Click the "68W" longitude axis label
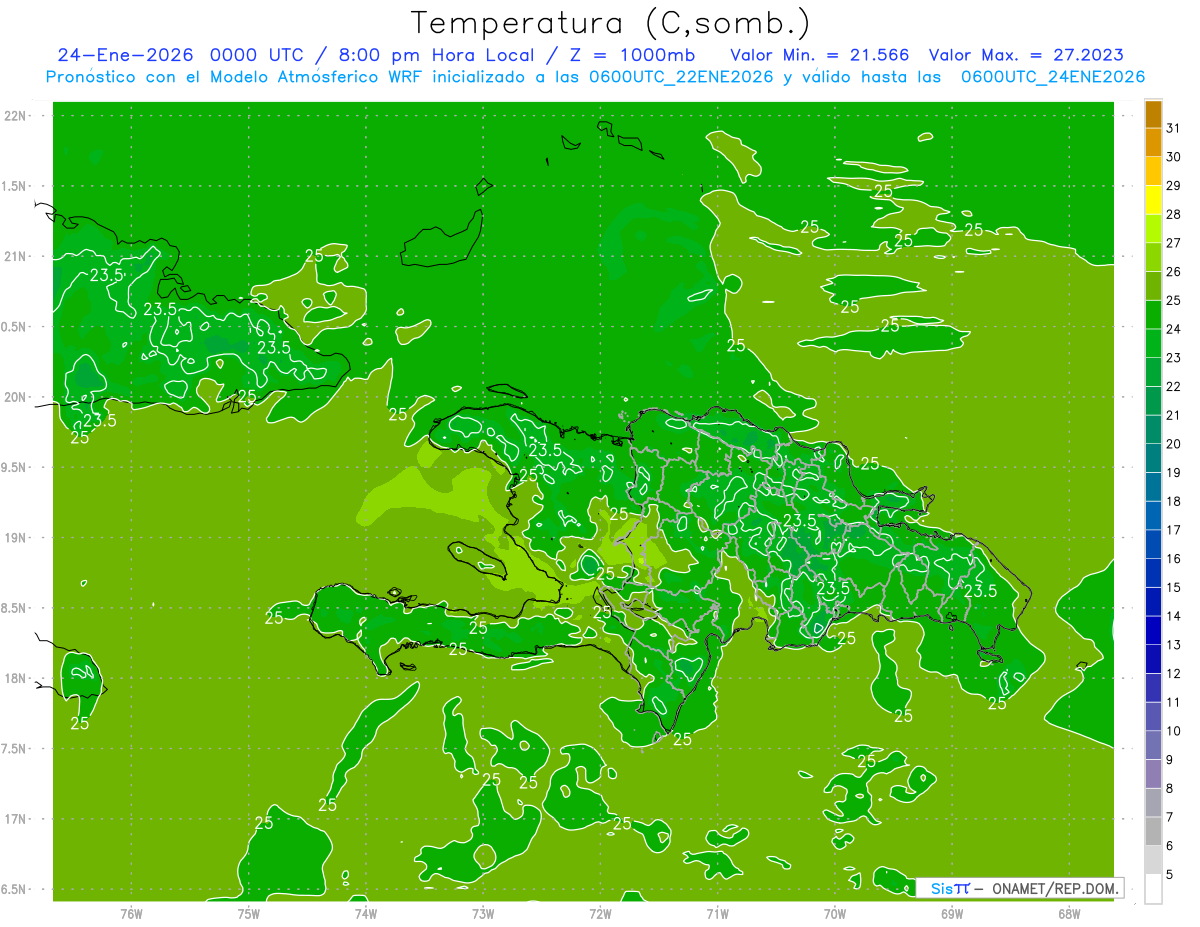Screen dimensions: 1200x927 1068,914
